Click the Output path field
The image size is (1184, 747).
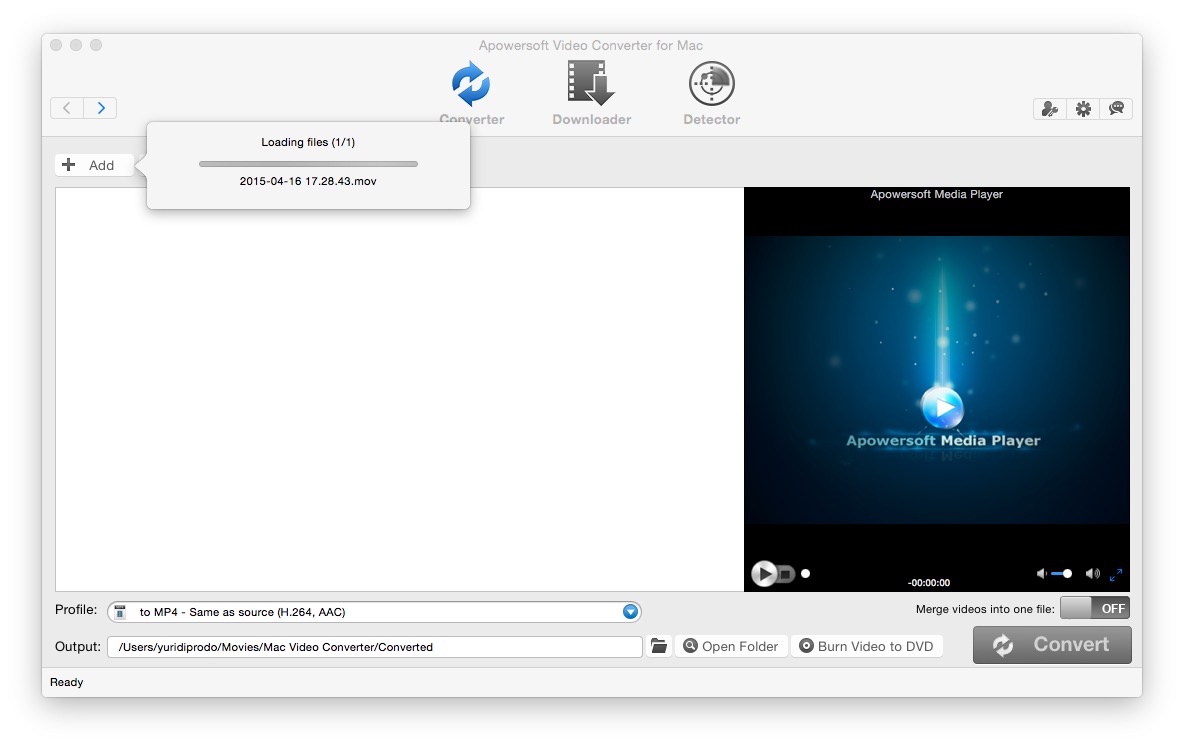click(x=375, y=647)
